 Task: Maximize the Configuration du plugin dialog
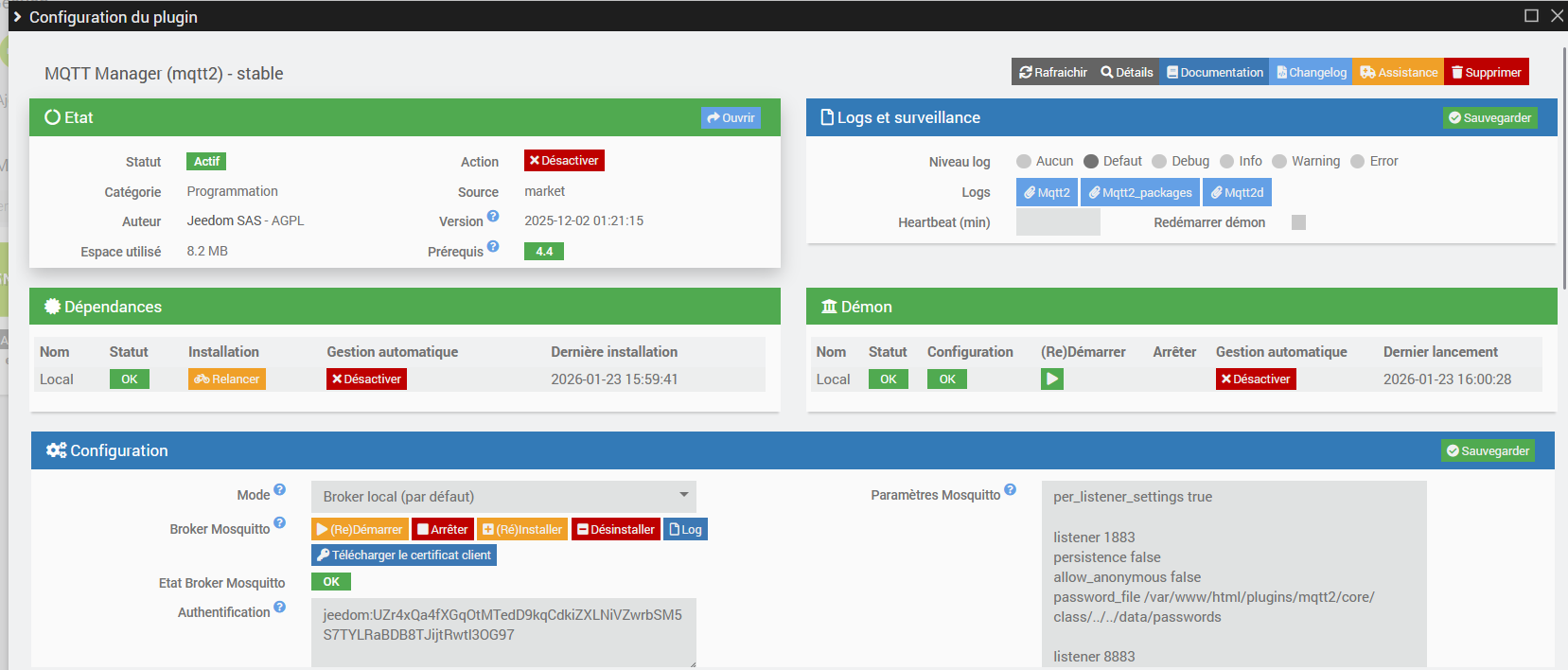[x=1531, y=15]
